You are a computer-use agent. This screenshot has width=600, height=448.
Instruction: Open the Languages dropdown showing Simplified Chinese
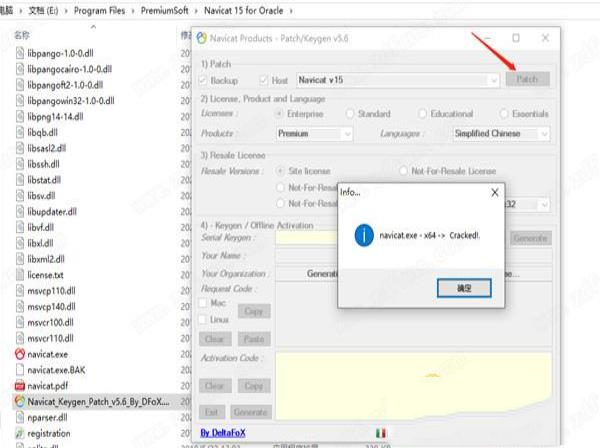(501, 134)
